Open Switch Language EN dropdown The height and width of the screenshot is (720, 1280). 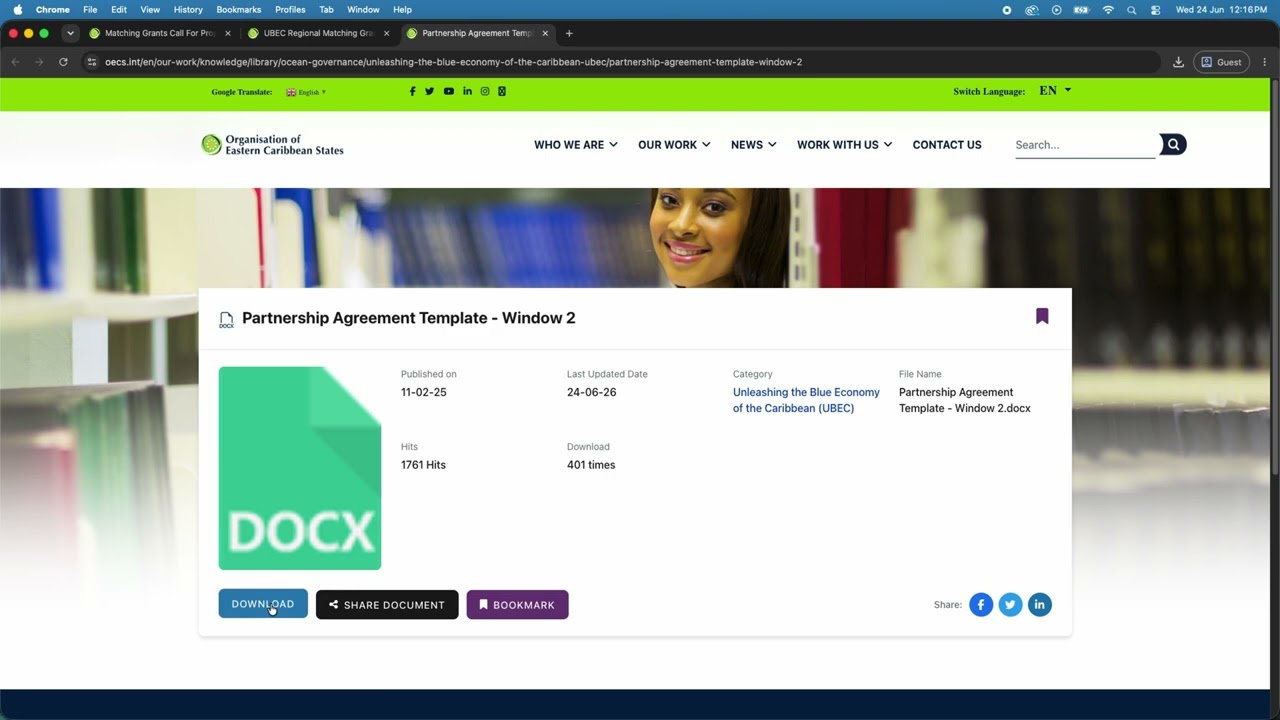1055,91
